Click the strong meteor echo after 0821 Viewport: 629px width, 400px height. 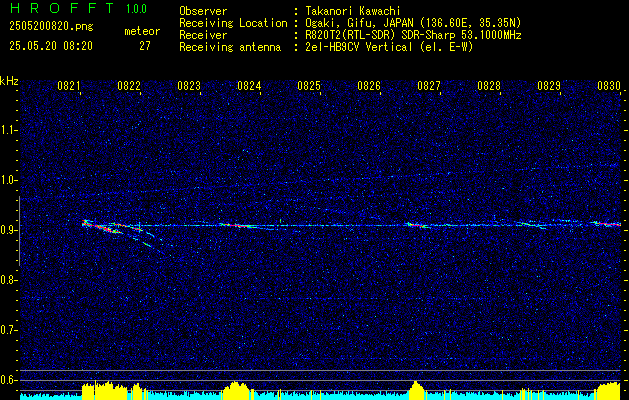102,227
